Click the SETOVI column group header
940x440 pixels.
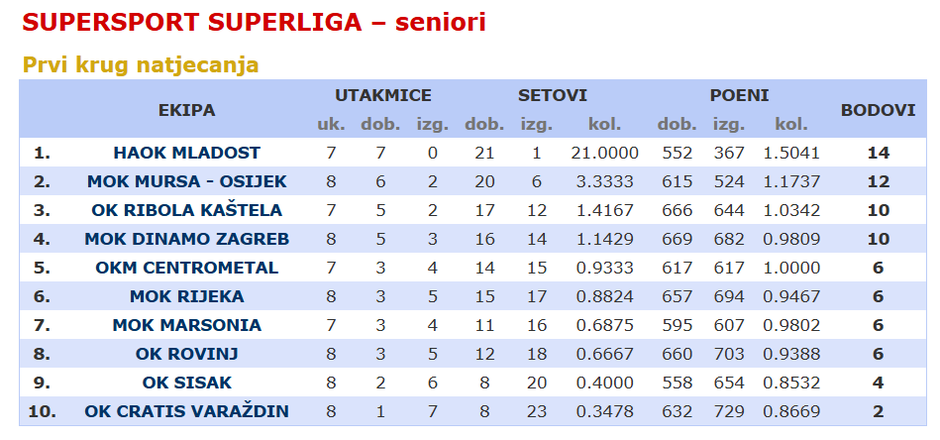click(552, 96)
